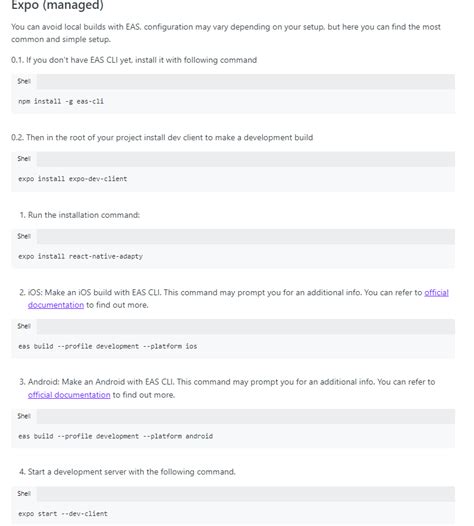Click the npm install -g eas-cli code line
The width and height of the screenshot is (474, 526).
[x=61, y=101]
